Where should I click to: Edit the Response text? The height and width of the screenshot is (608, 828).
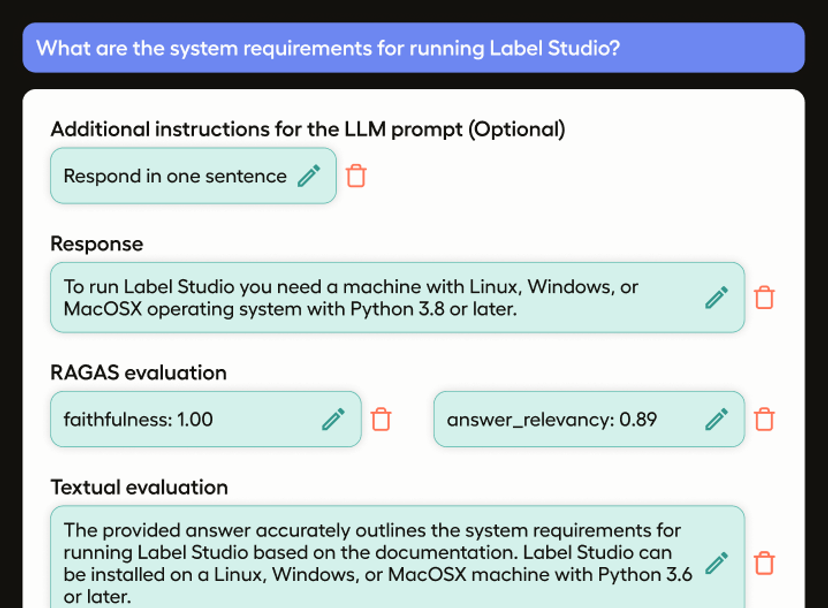pos(717,297)
